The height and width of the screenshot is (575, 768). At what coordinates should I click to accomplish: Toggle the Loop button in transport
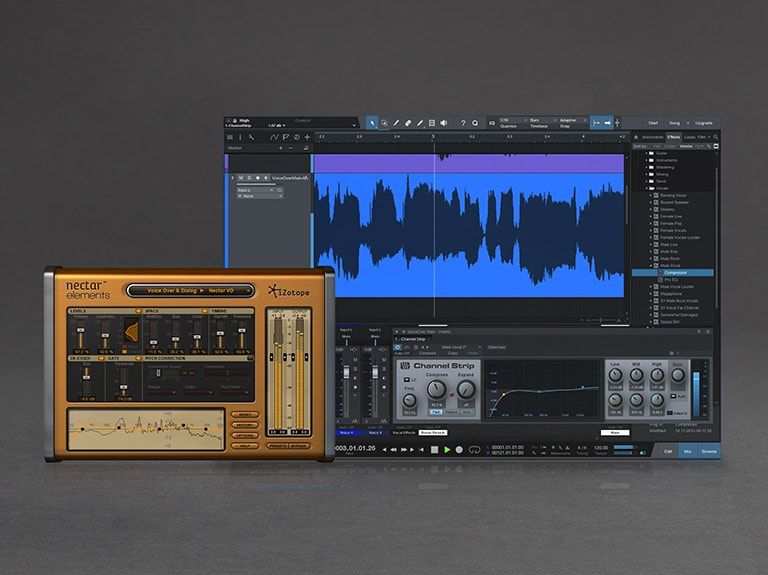[x=475, y=449]
